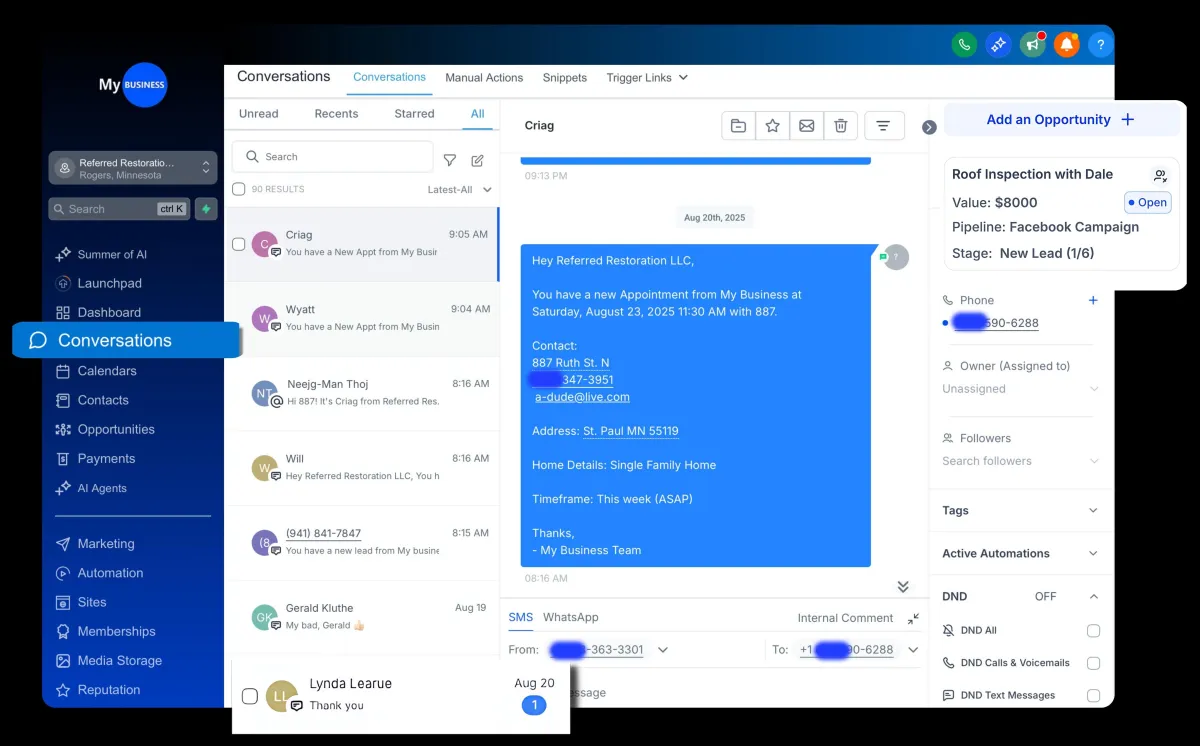The height and width of the screenshot is (746, 1200).
Task: Open the orange bell notifications icon
Action: [1066, 44]
